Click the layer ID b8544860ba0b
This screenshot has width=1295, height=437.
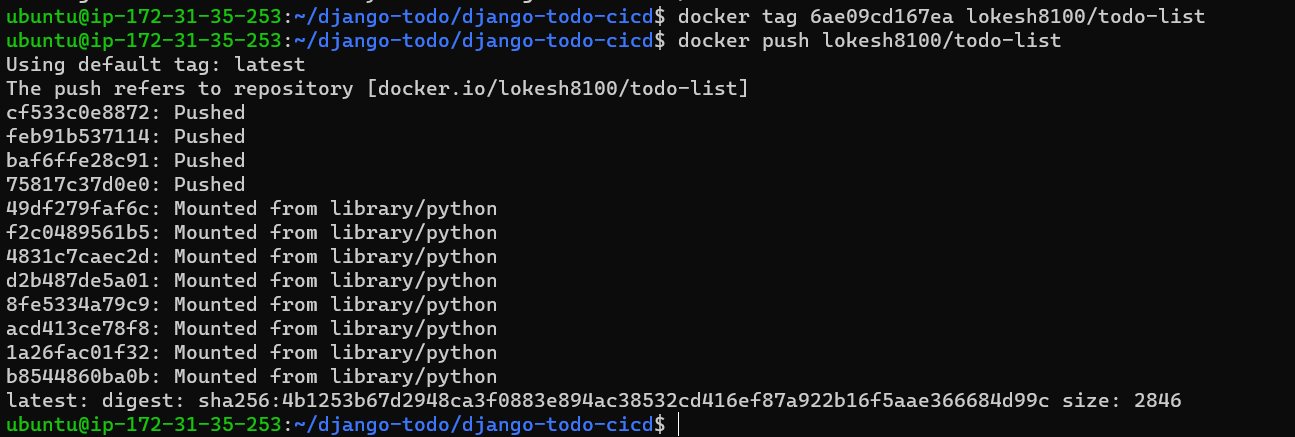[x=83, y=376]
